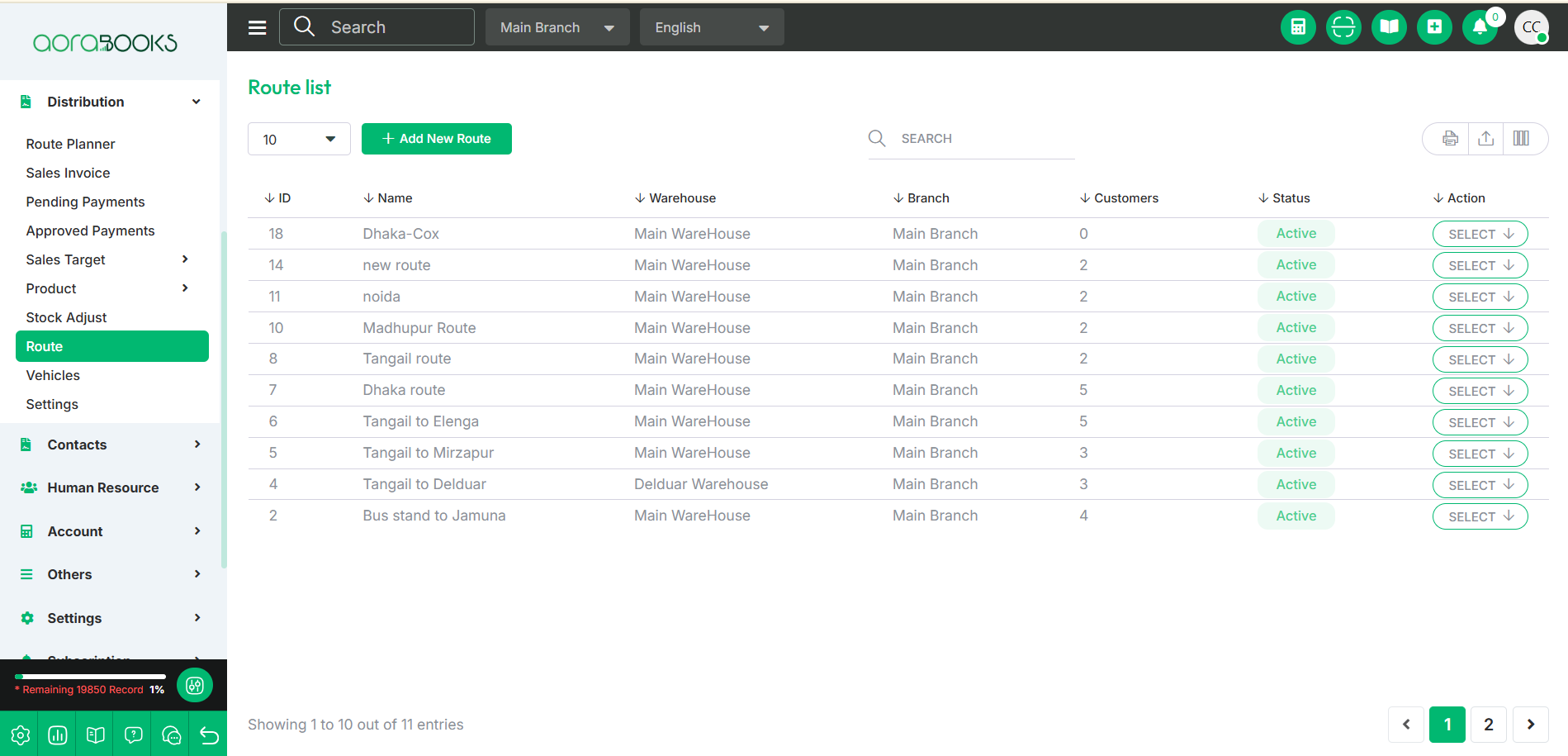The width and height of the screenshot is (1568, 756).
Task: Click the round green brain icon
Action: click(x=195, y=685)
